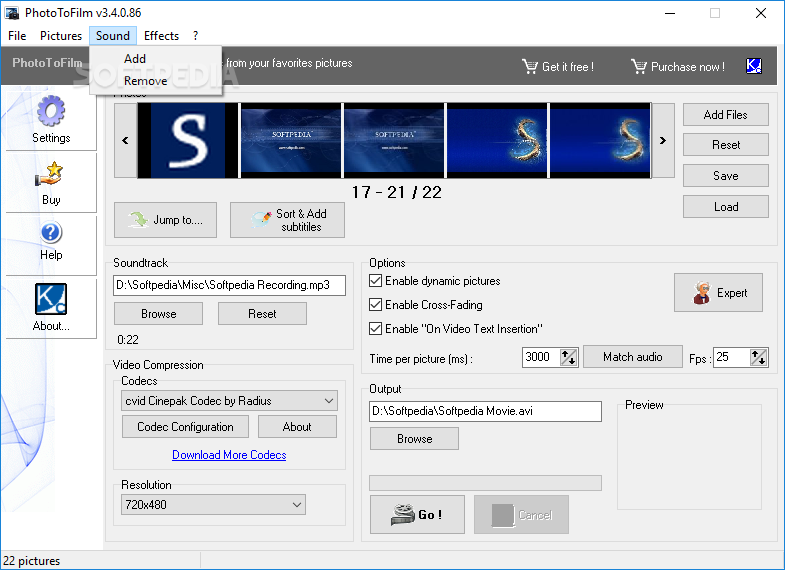Click the Buy star icon

click(49, 174)
